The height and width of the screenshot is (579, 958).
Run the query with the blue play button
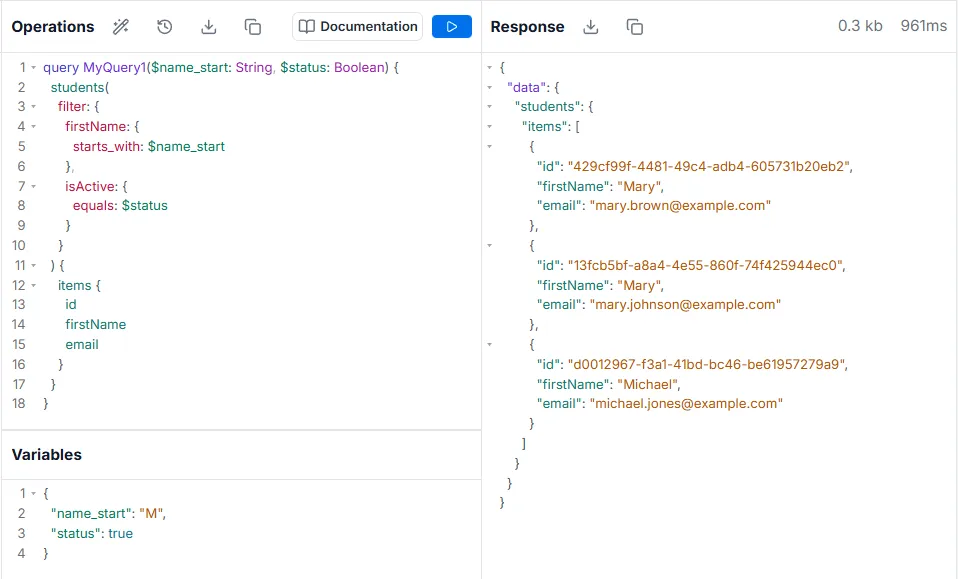pos(452,27)
